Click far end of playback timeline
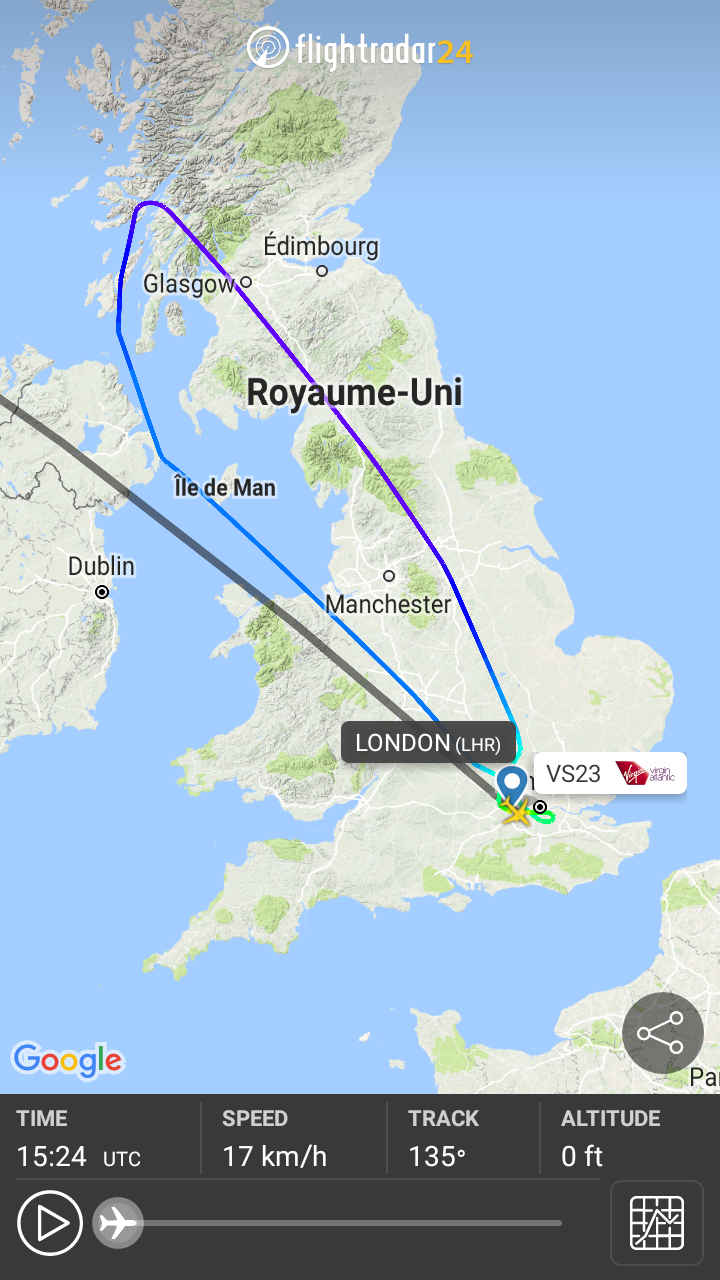 558,1223
